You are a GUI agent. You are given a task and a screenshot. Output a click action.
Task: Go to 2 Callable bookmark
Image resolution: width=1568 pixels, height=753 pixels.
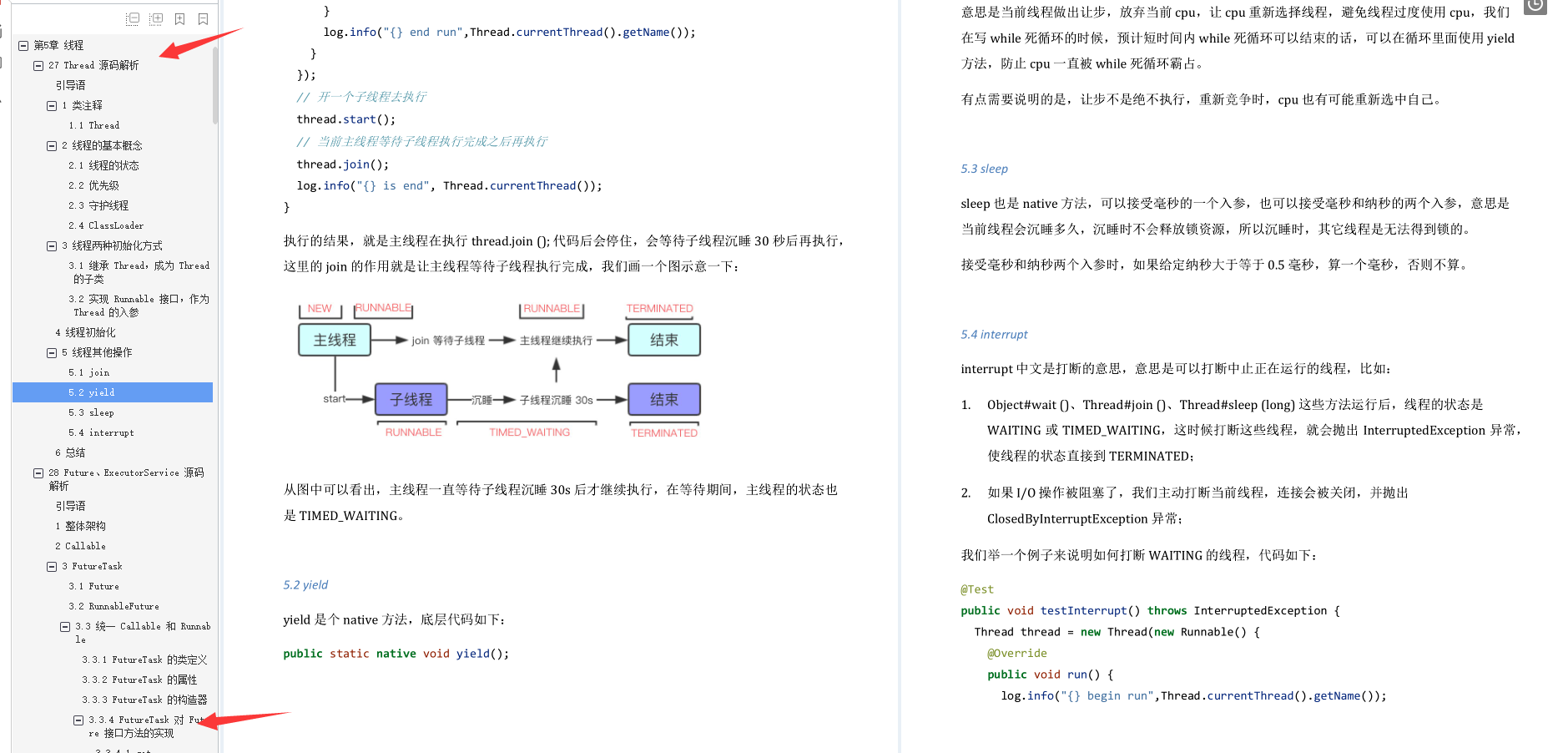tap(80, 546)
